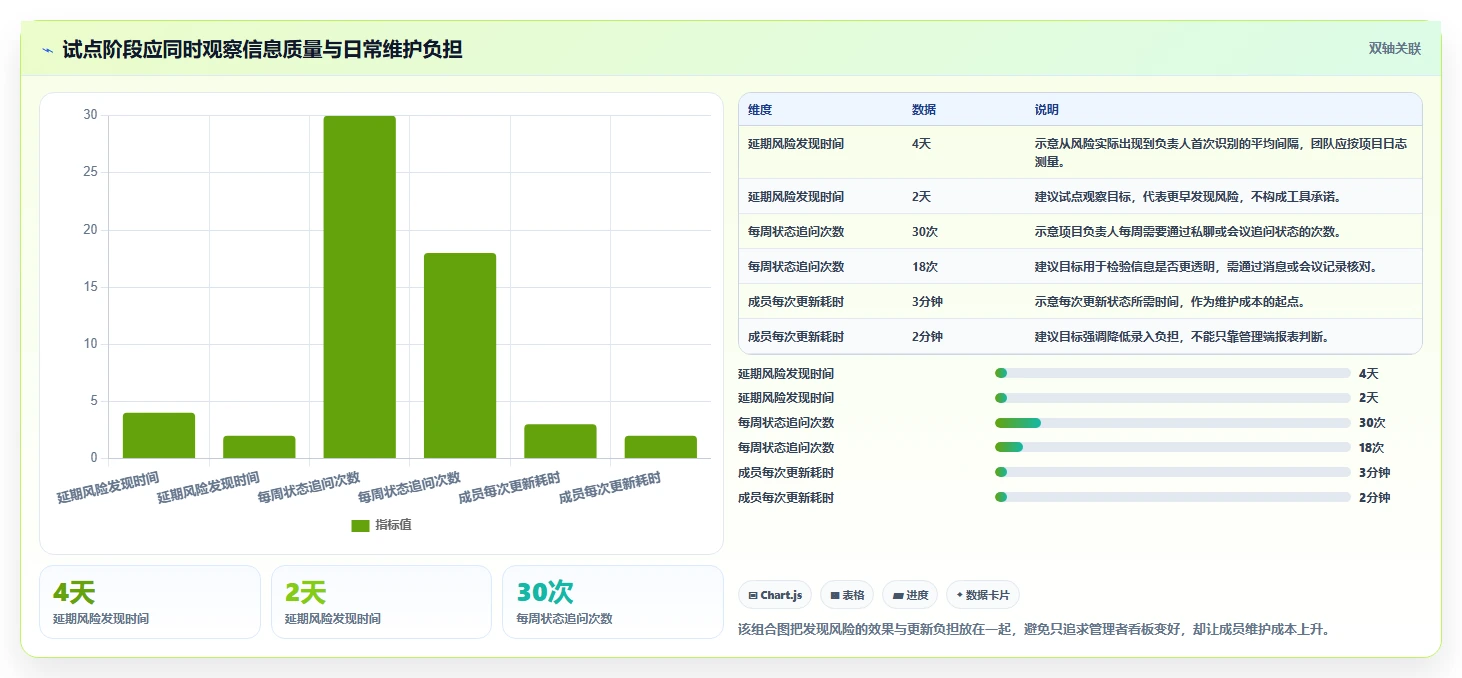
Task: Toggle the 指标值 legend swatch under the chart
Action: pos(360,526)
